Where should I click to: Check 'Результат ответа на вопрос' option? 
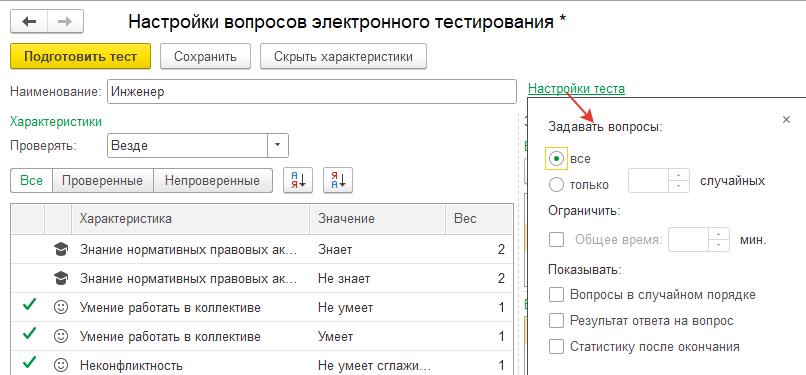click(x=557, y=321)
